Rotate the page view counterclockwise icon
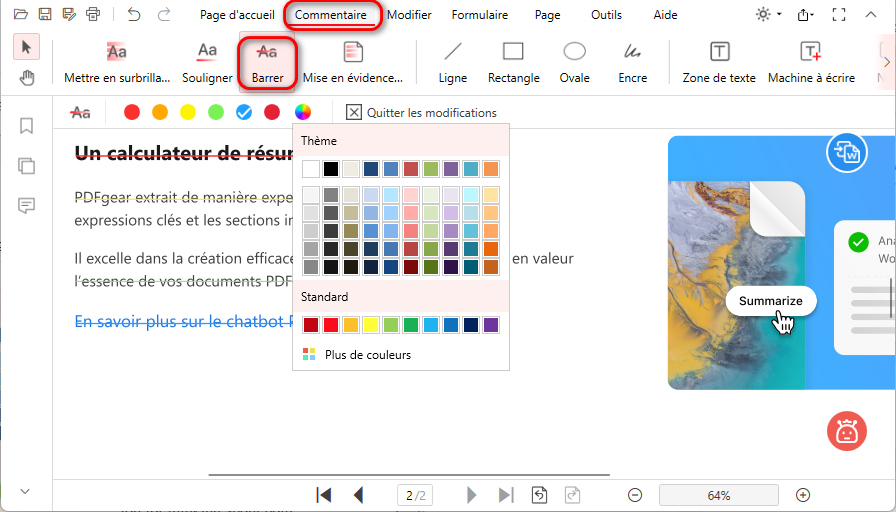The width and height of the screenshot is (896, 512). pos(539,495)
